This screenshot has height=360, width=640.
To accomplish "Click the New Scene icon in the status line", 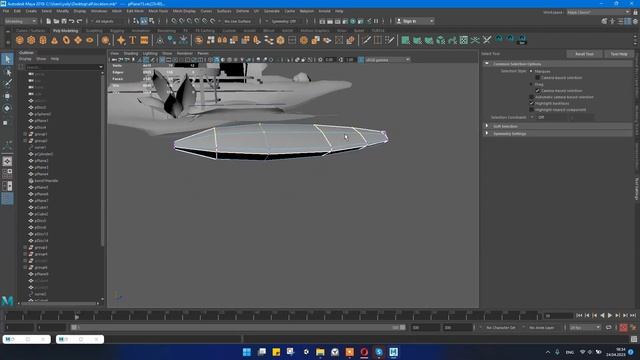I will pos(49,21).
